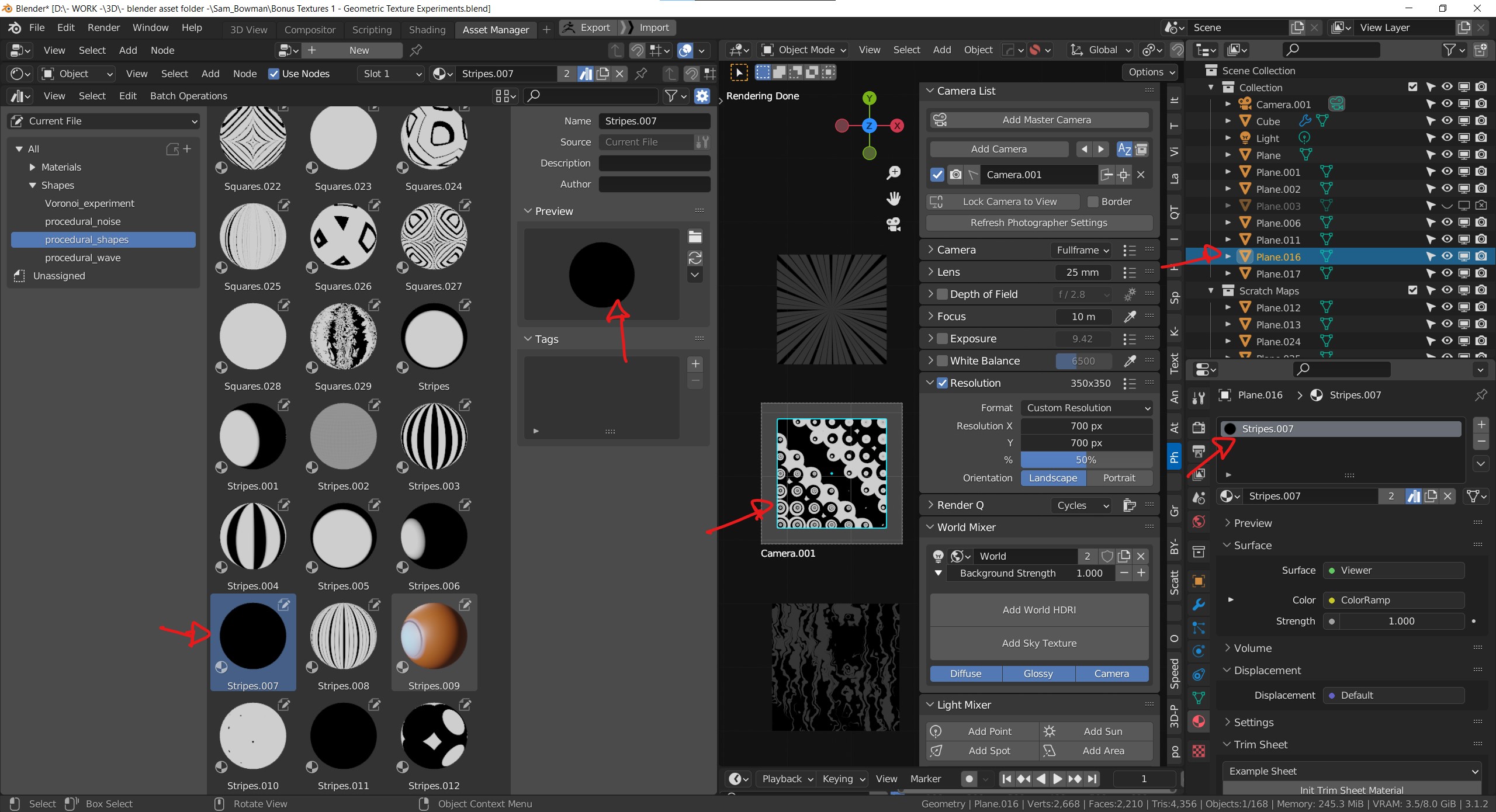Click the White Balance eyedropper icon
The height and width of the screenshot is (812, 1496).
(x=1129, y=360)
